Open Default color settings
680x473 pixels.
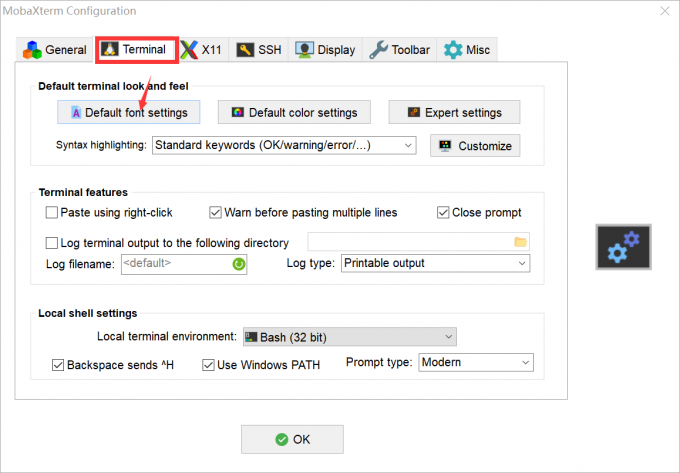[x=294, y=112]
